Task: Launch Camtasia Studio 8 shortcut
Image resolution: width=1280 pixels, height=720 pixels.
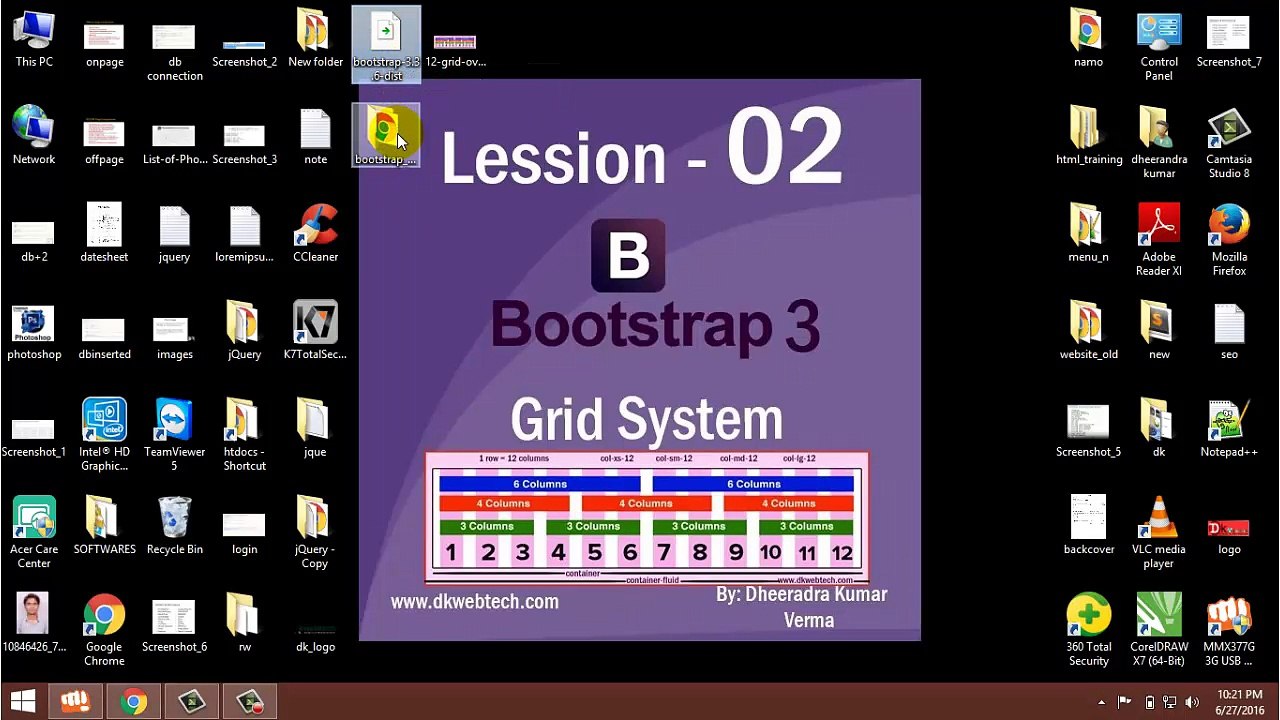Action: point(1229,143)
